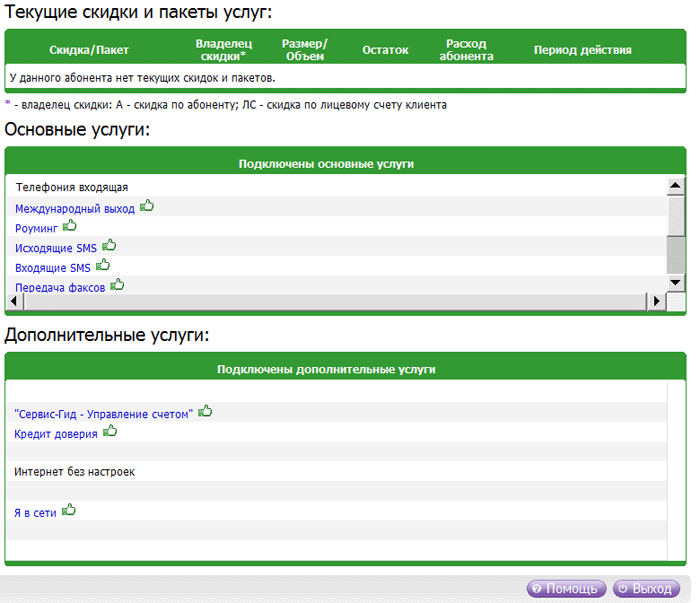The image size is (700, 603).
Task: Click scroll-up arrow of main services list
Action: [x=675, y=185]
